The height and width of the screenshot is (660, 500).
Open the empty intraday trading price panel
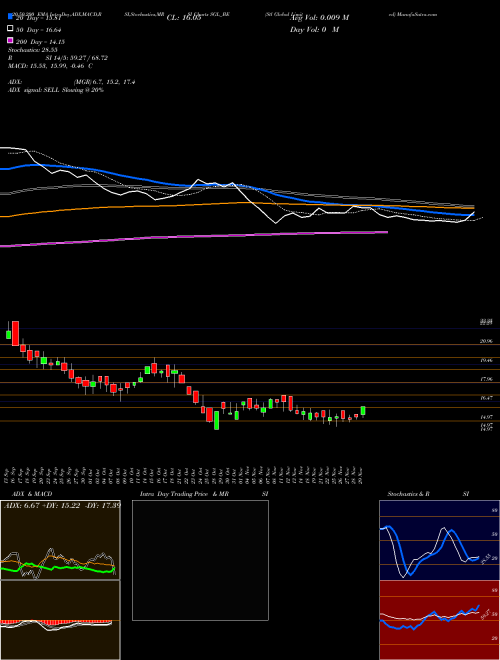coord(200,560)
